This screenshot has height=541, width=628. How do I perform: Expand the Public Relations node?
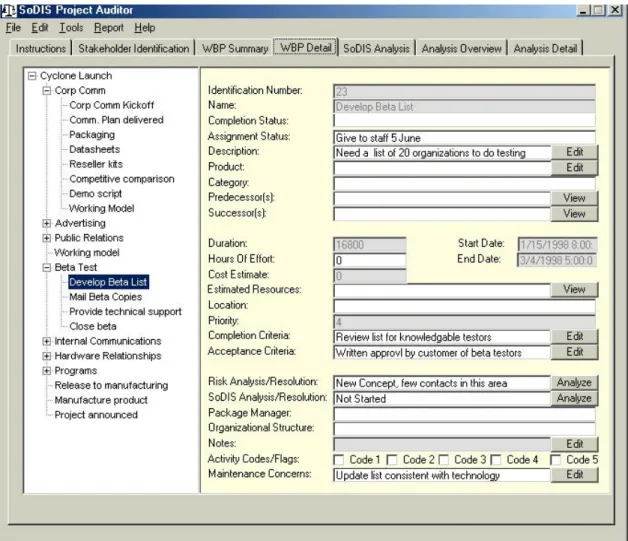point(47,238)
